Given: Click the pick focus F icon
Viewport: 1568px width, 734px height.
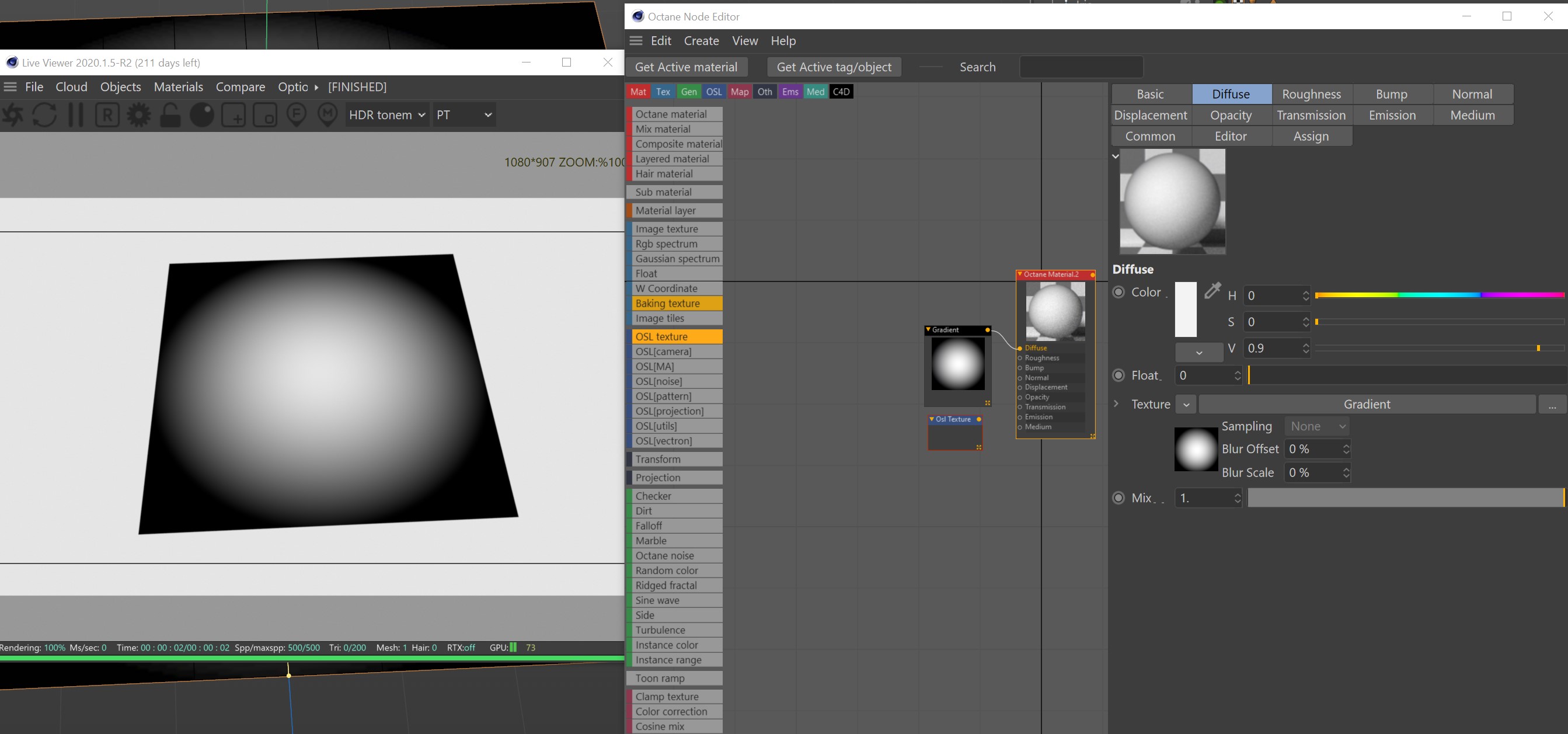Looking at the screenshot, I should [297, 114].
